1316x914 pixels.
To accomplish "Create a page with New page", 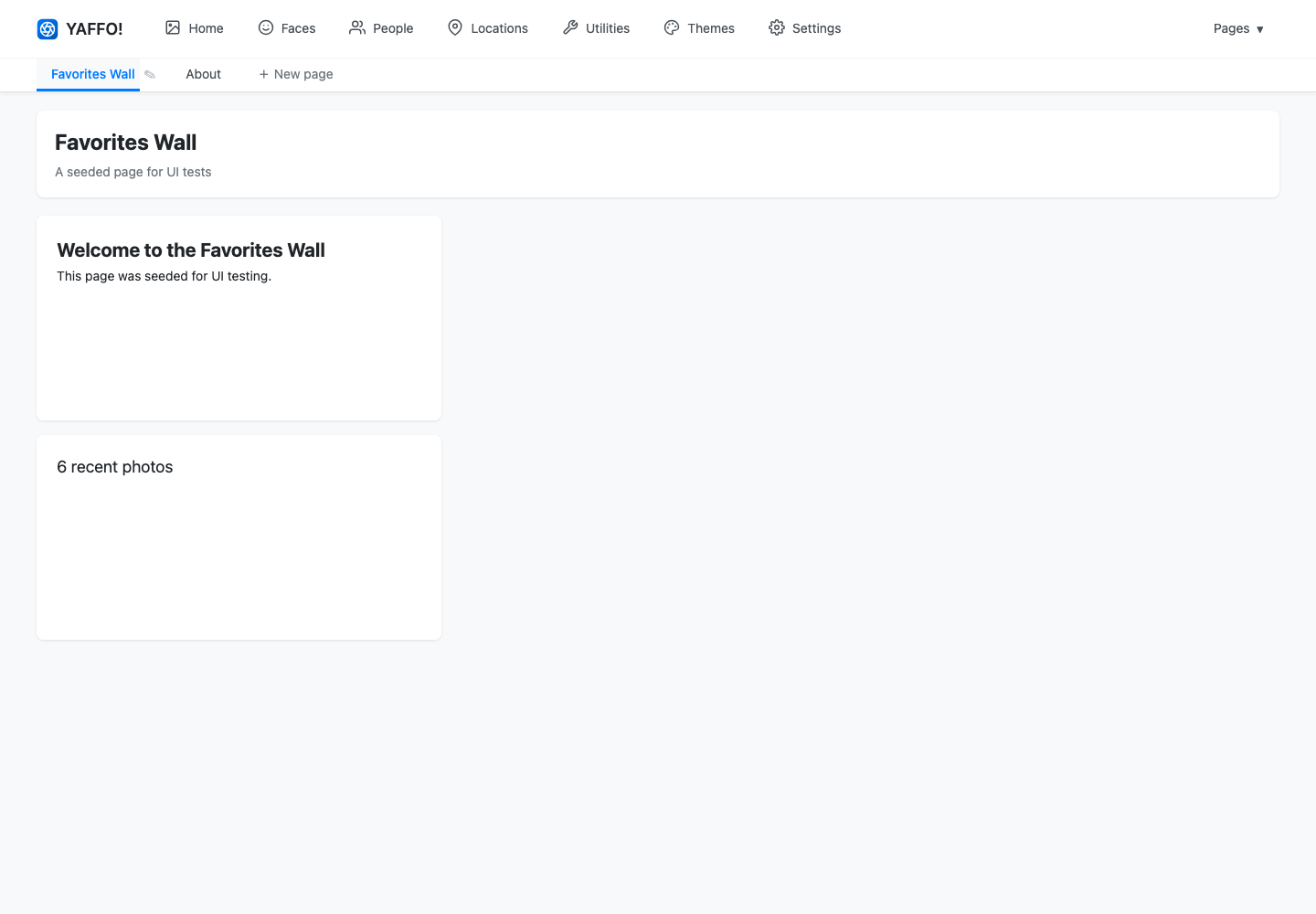I will click(x=296, y=74).
